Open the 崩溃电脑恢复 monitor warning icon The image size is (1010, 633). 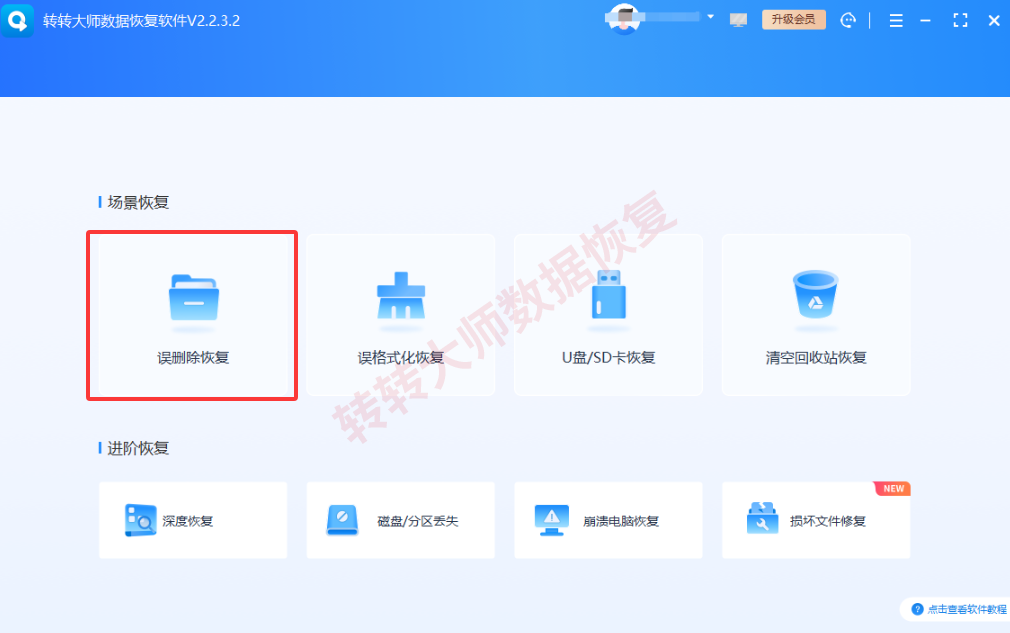(551, 520)
